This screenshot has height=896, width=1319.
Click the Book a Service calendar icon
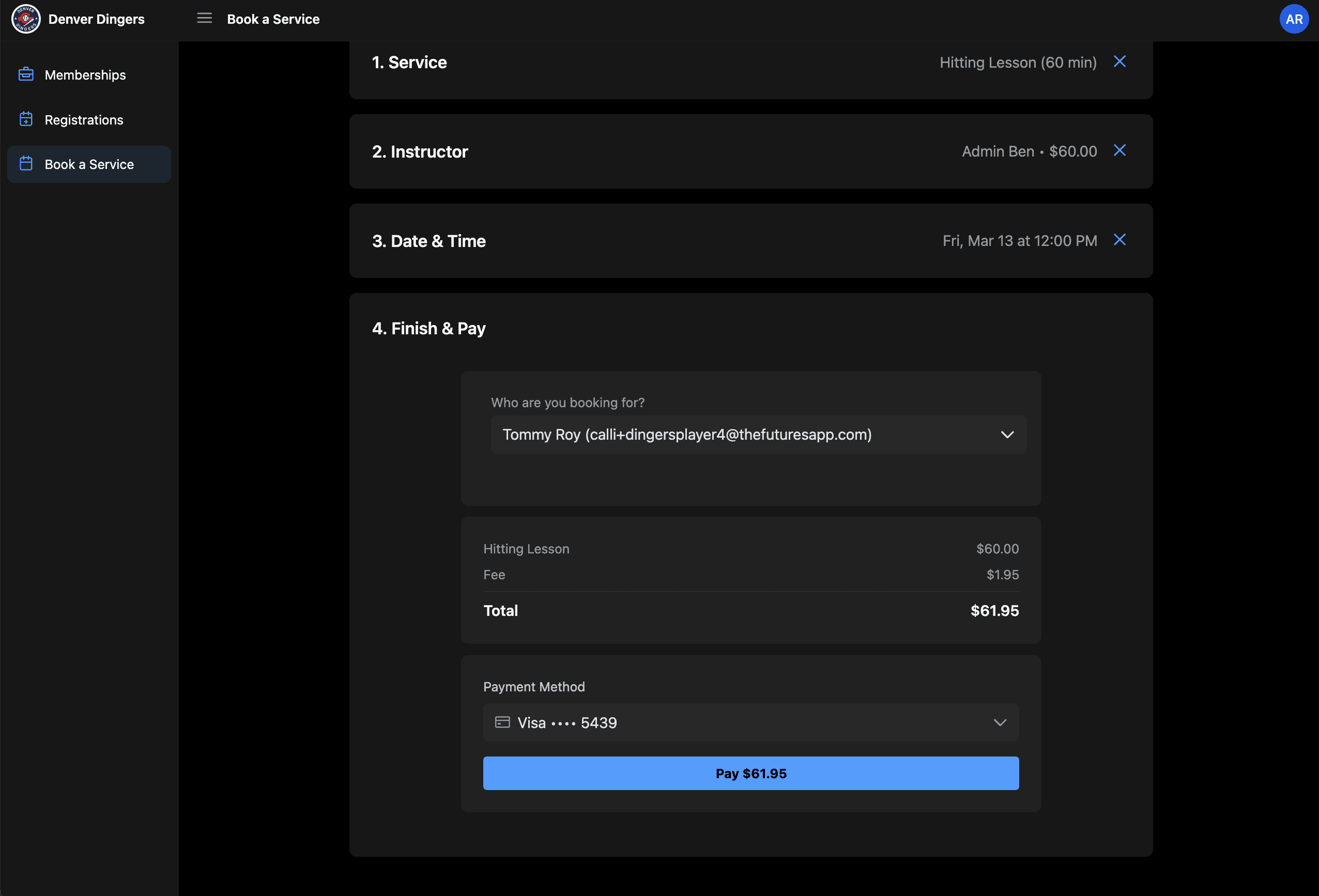pyautogui.click(x=26, y=164)
